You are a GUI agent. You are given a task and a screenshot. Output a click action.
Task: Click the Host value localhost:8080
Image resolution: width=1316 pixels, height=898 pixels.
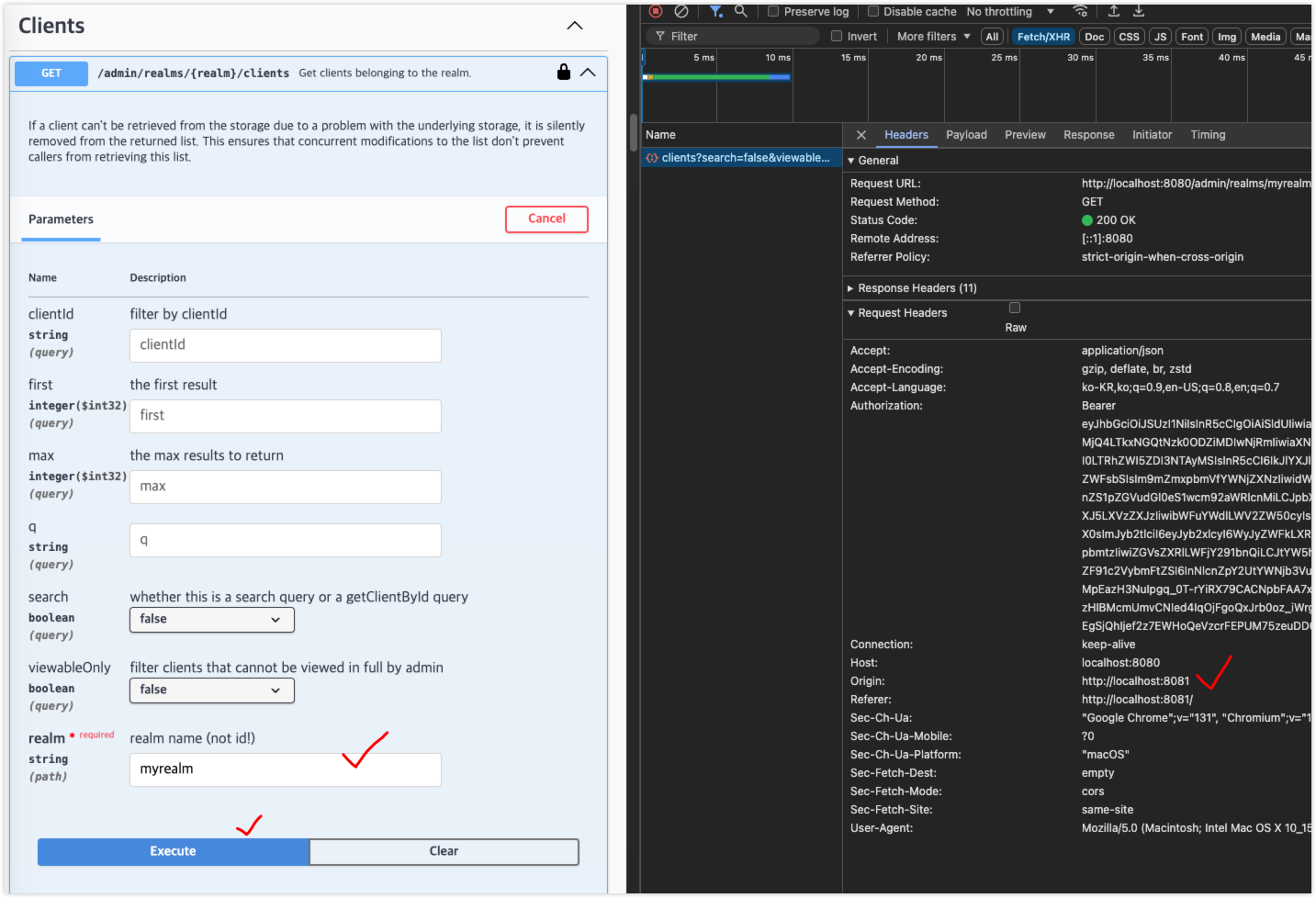click(x=1120, y=663)
